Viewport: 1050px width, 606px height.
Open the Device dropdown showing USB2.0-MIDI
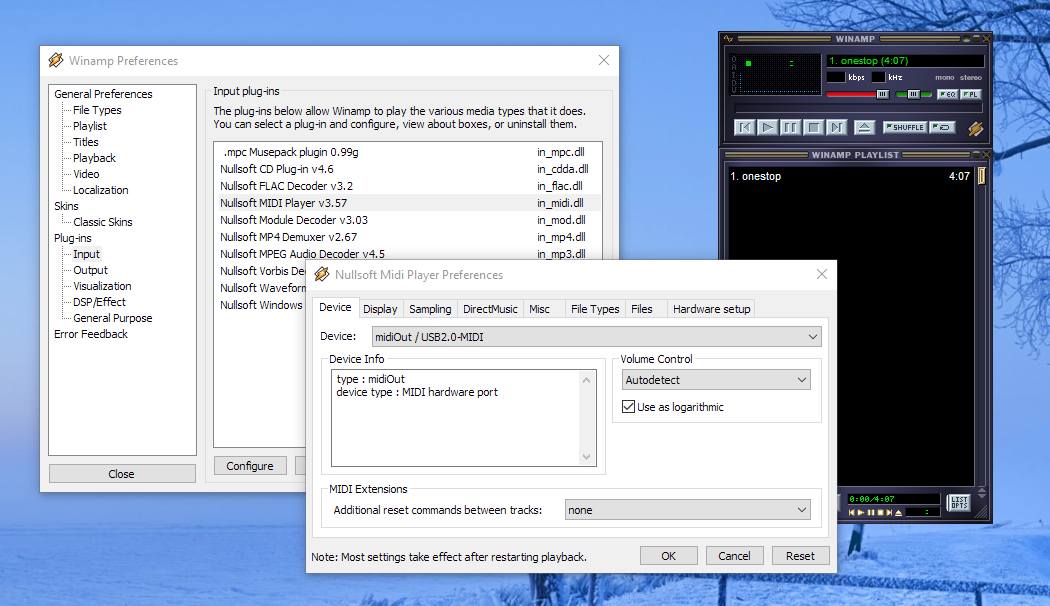coord(597,337)
